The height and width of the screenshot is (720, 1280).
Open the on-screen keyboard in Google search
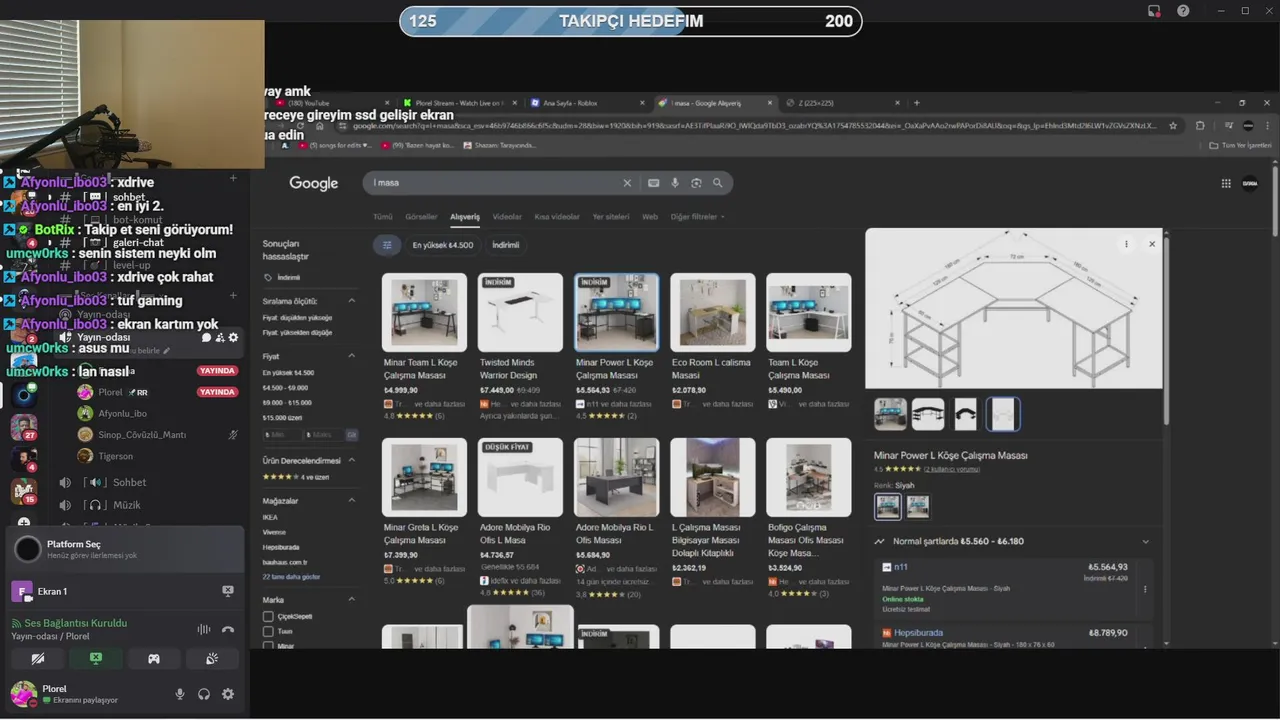click(x=653, y=183)
